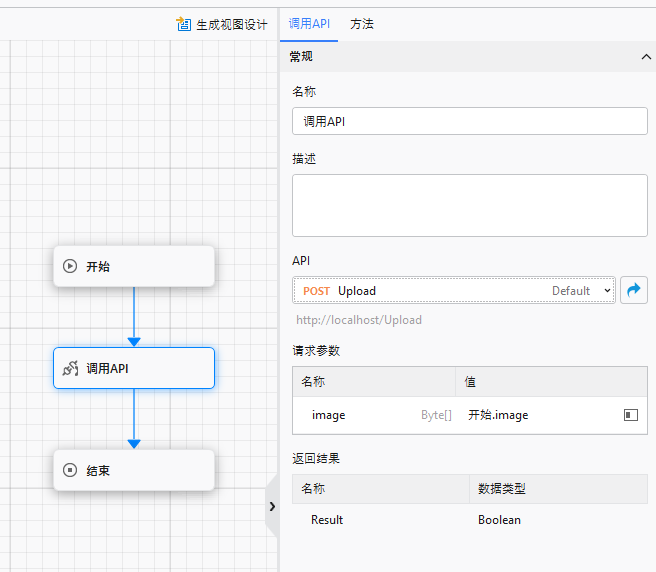656x572 pixels.
Task: Click the 名称 text field
Action: (469, 121)
